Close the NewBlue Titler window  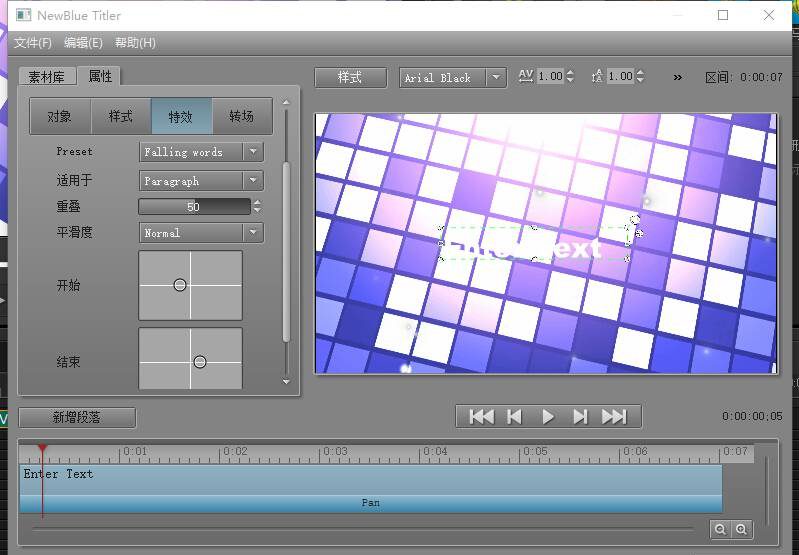pos(769,15)
